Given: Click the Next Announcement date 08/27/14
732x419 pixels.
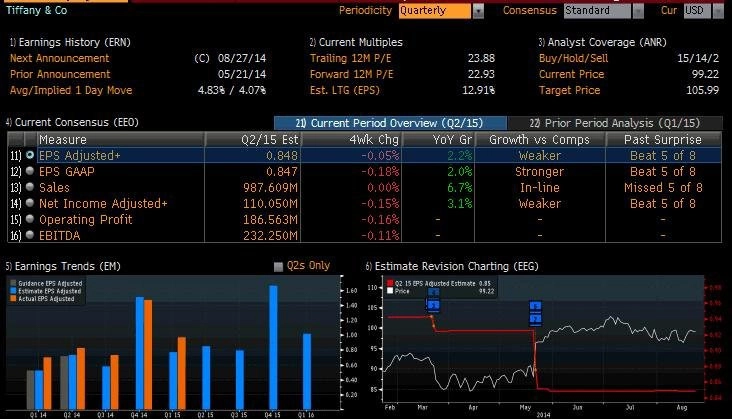Looking at the screenshot, I should click(242, 58).
